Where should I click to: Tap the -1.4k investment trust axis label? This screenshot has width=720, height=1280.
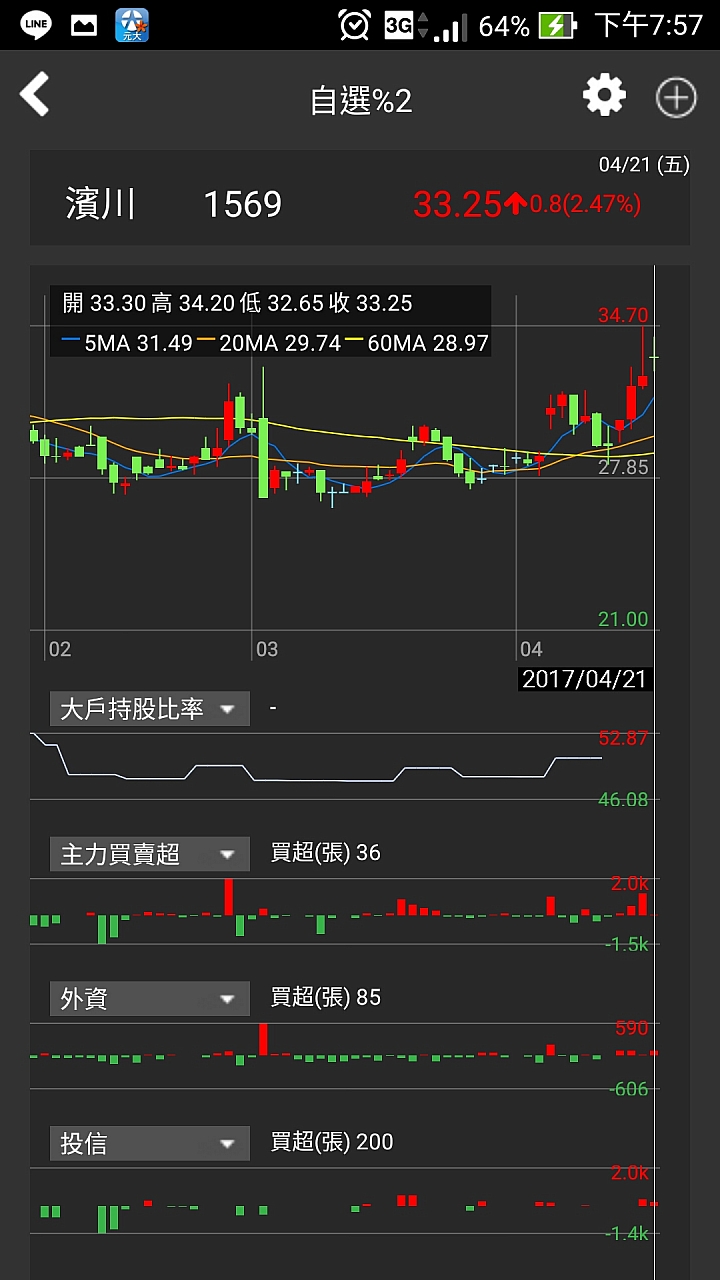[627, 1233]
